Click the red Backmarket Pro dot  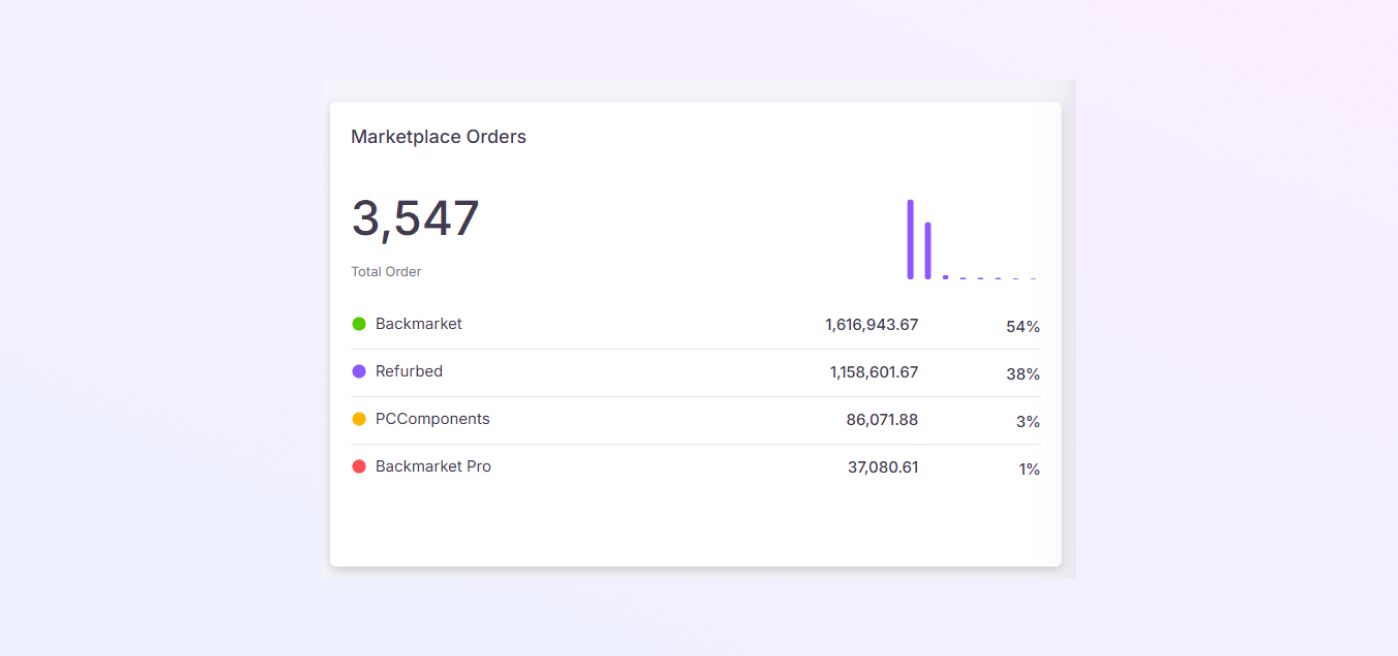coord(359,466)
